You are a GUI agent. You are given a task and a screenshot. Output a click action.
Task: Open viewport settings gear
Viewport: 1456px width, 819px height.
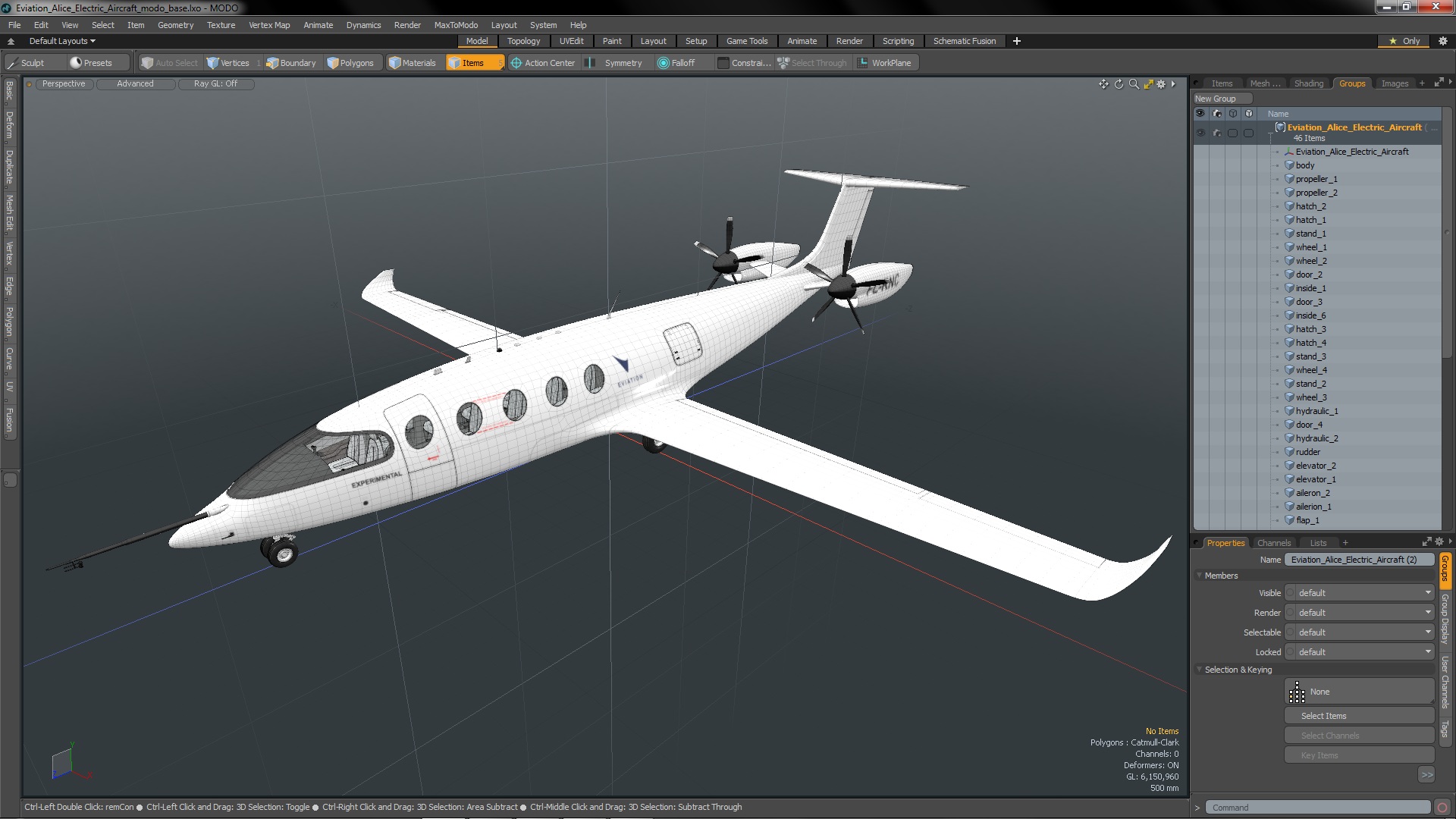coord(1161,84)
